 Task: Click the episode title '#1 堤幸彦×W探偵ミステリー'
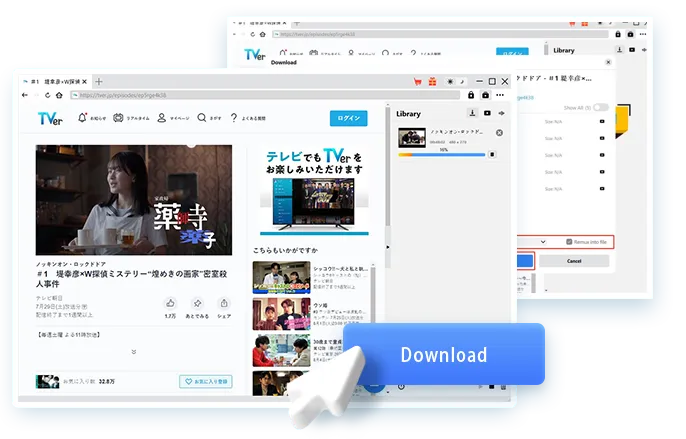click(132, 279)
